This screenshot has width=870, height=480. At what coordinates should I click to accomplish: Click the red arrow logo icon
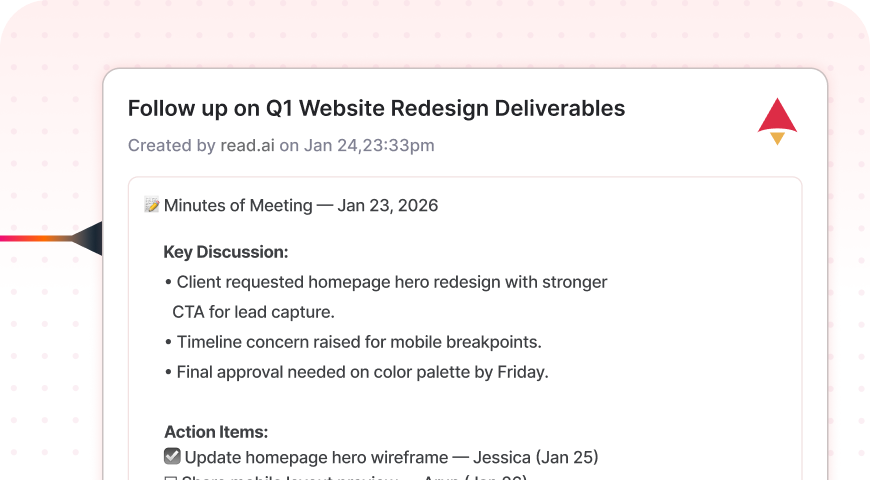777,115
